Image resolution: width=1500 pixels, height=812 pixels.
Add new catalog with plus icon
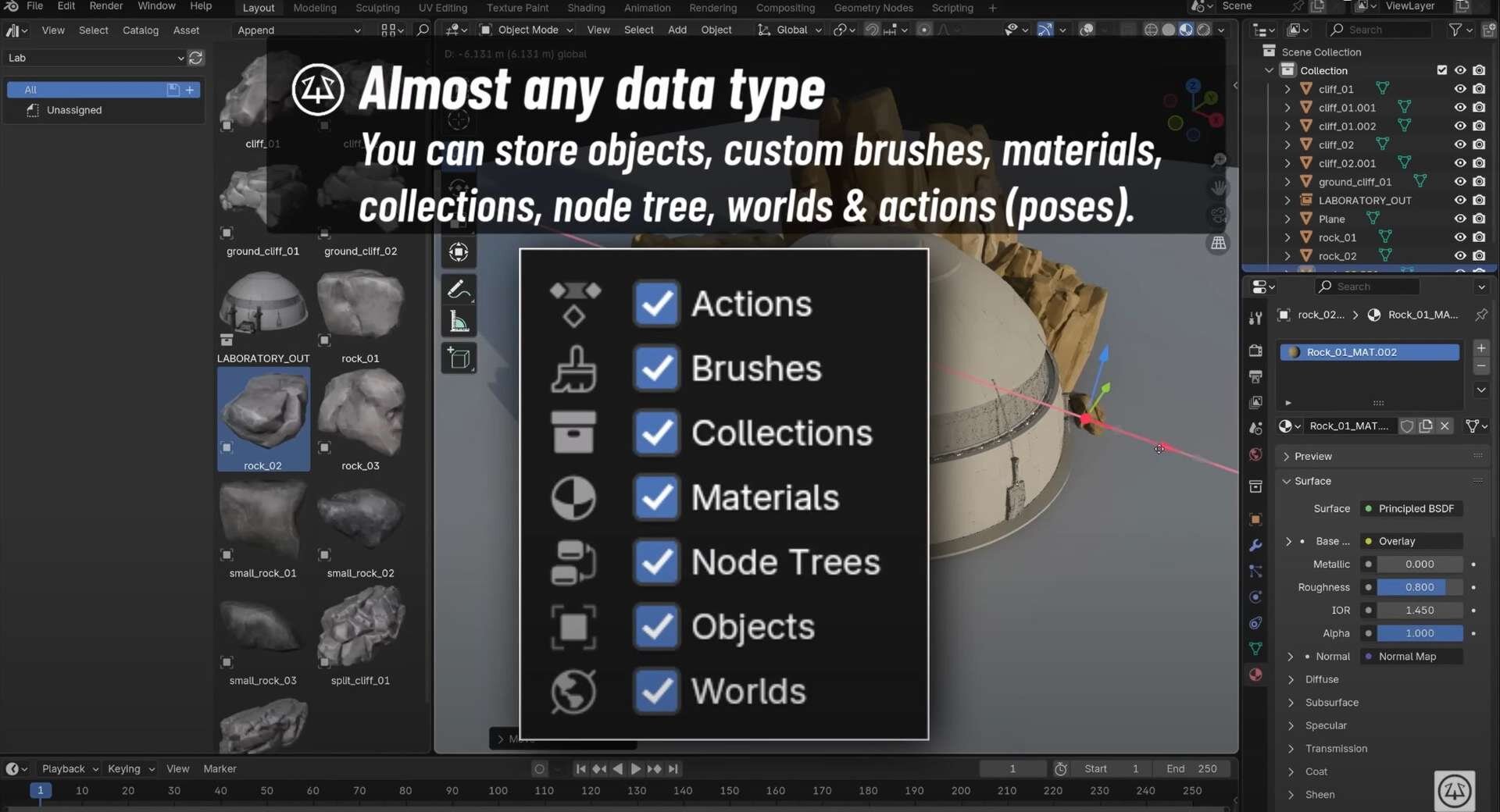[190, 90]
